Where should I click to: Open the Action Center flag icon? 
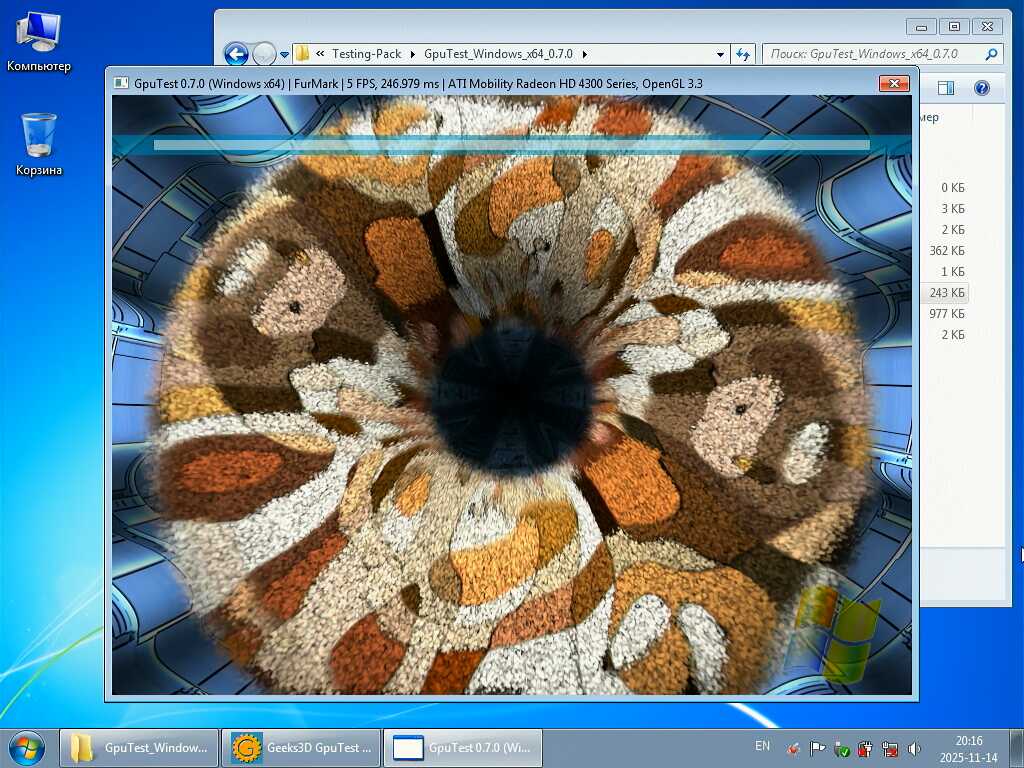click(818, 749)
